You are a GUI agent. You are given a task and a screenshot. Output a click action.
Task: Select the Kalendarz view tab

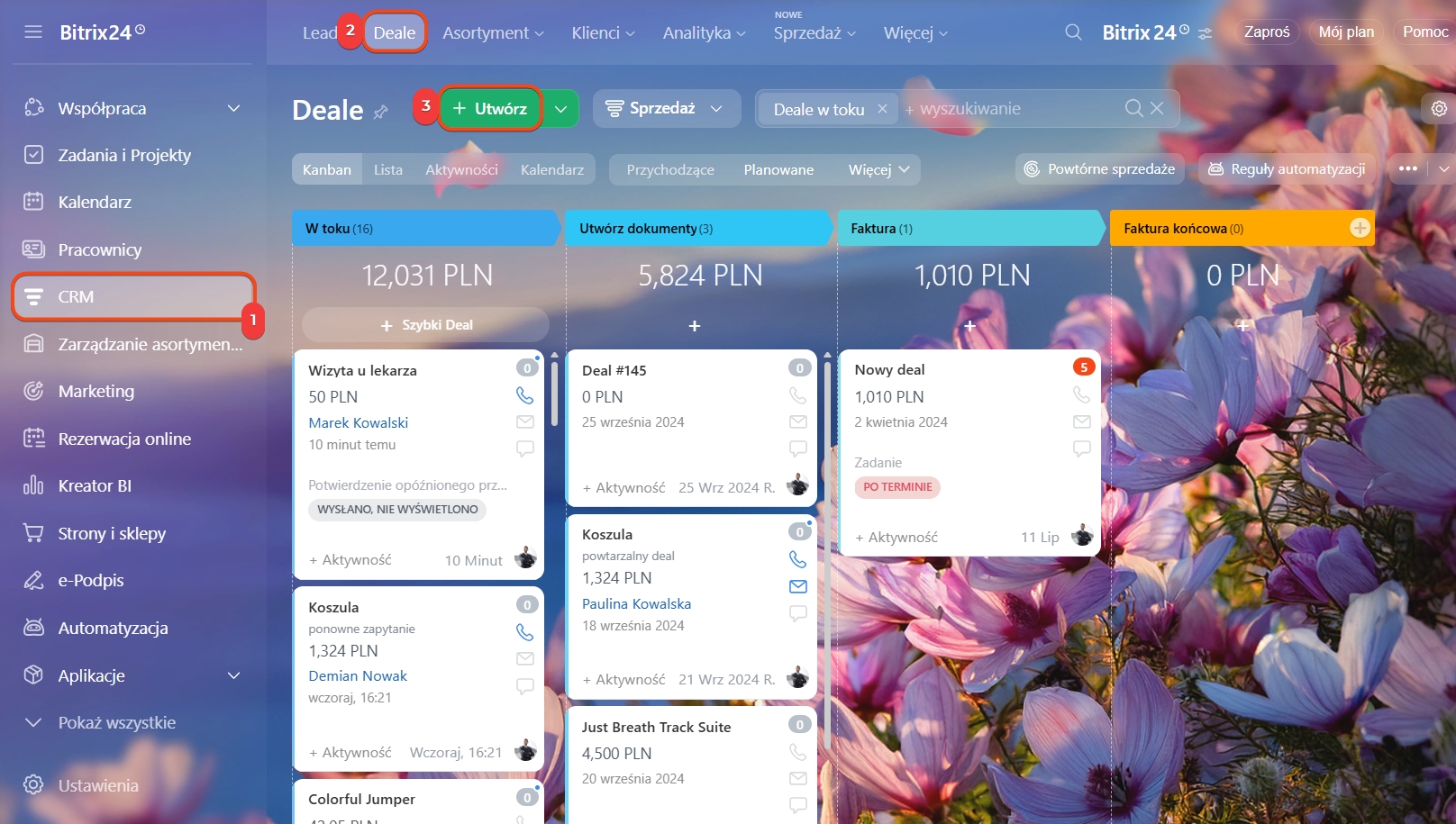click(552, 169)
